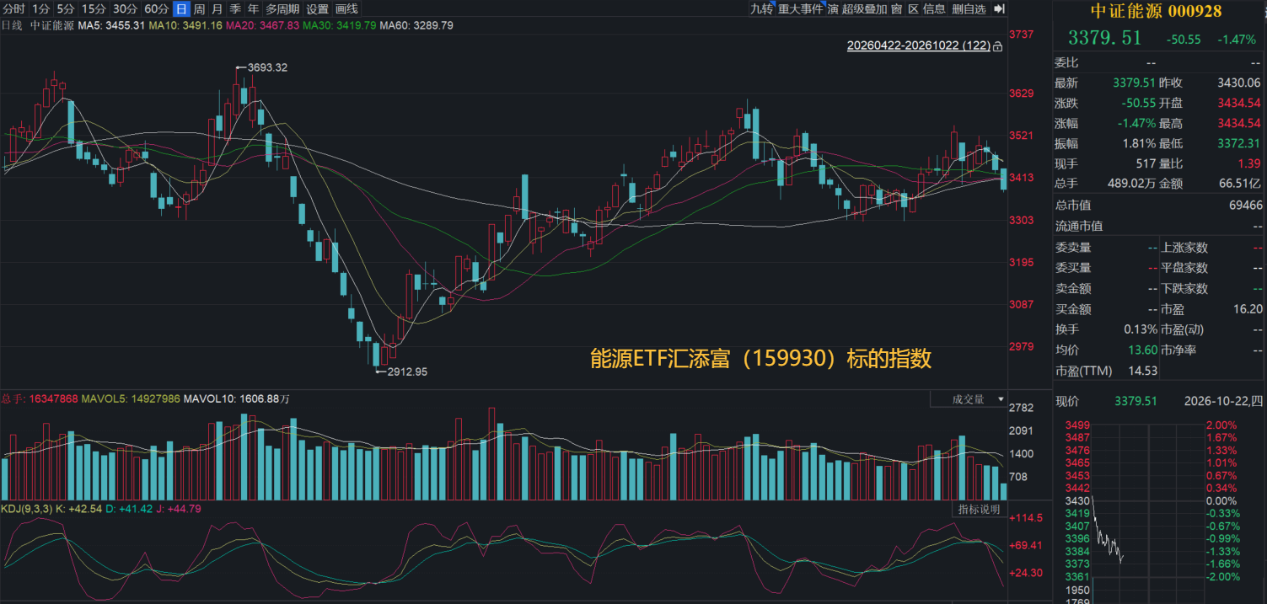Open 超级叠加 super overlay
This screenshot has height=604, width=1267.
click(864, 9)
